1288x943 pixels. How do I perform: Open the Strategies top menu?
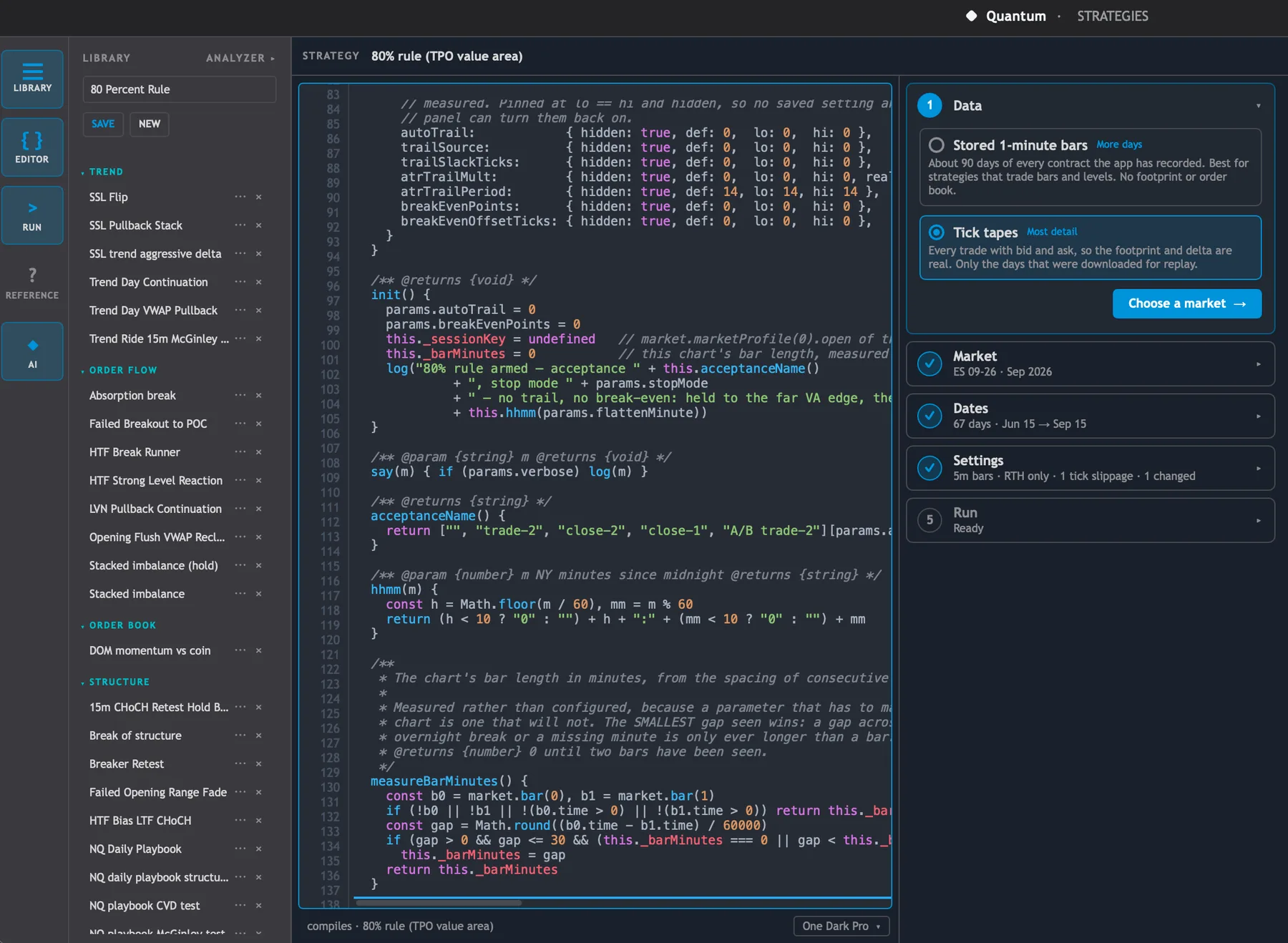[1113, 16]
